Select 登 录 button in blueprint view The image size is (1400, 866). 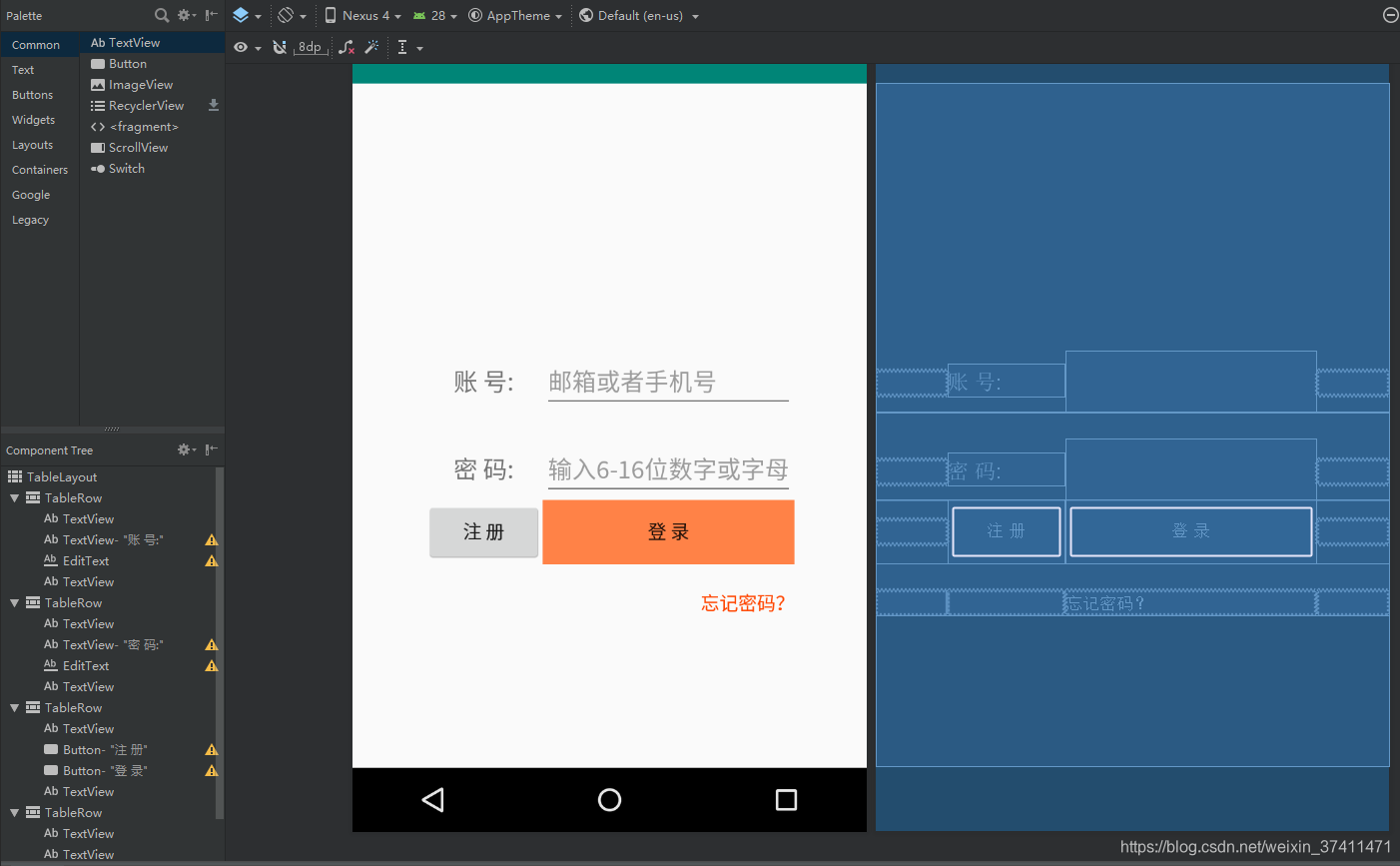pos(1191,531)
